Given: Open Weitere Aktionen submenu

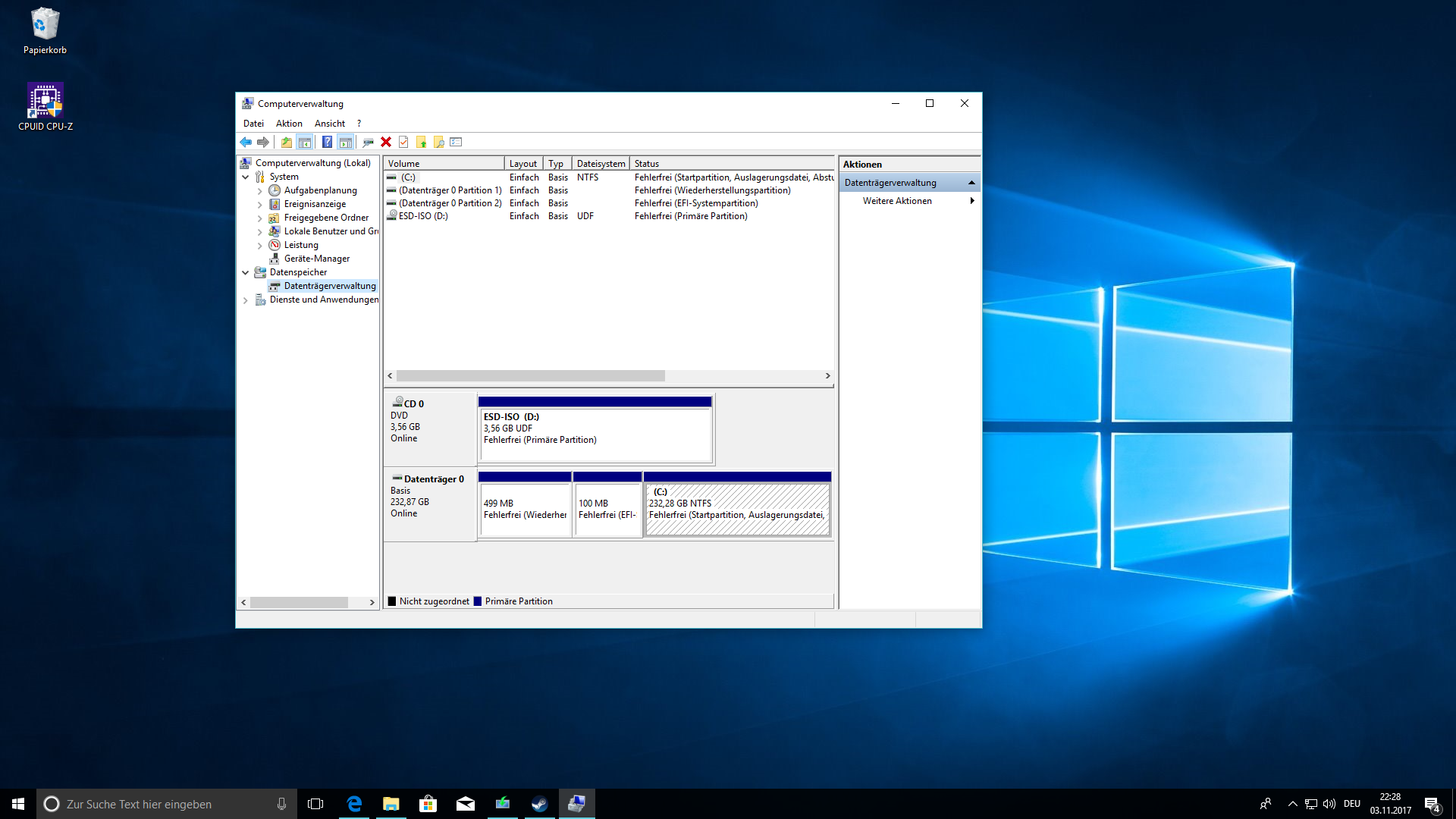Looking at the screenshot, I should point(897,201).
